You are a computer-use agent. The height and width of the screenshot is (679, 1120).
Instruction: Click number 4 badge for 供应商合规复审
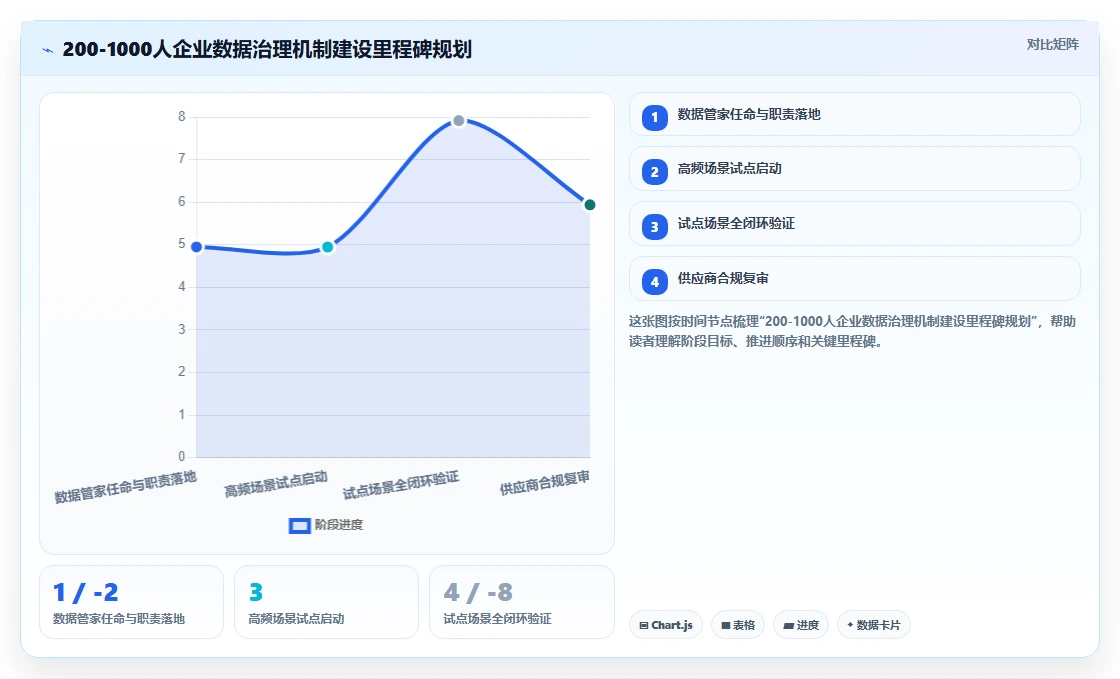point(654,282)
